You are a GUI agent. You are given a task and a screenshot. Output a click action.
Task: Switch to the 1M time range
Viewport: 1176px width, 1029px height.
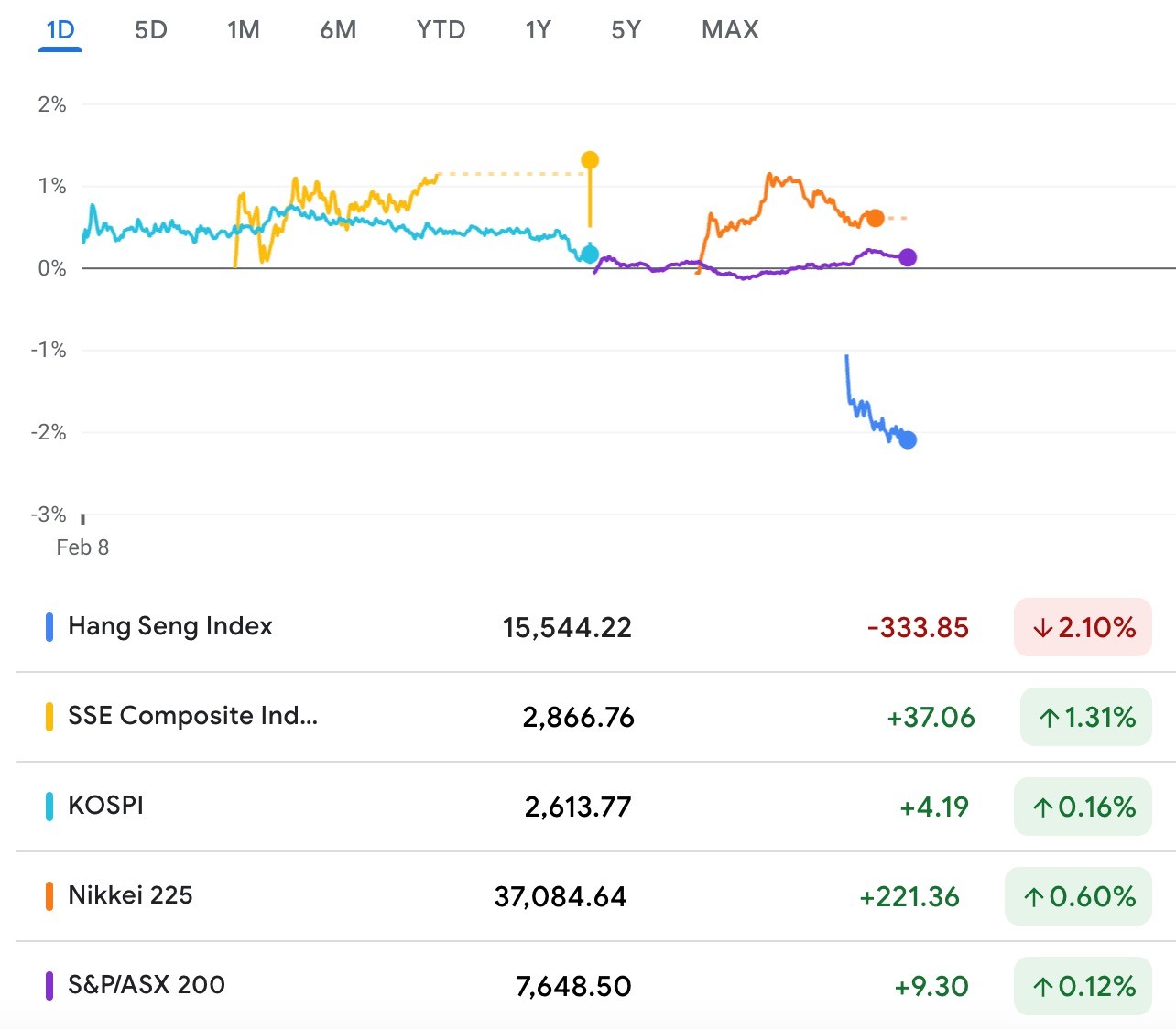[244, 30]
